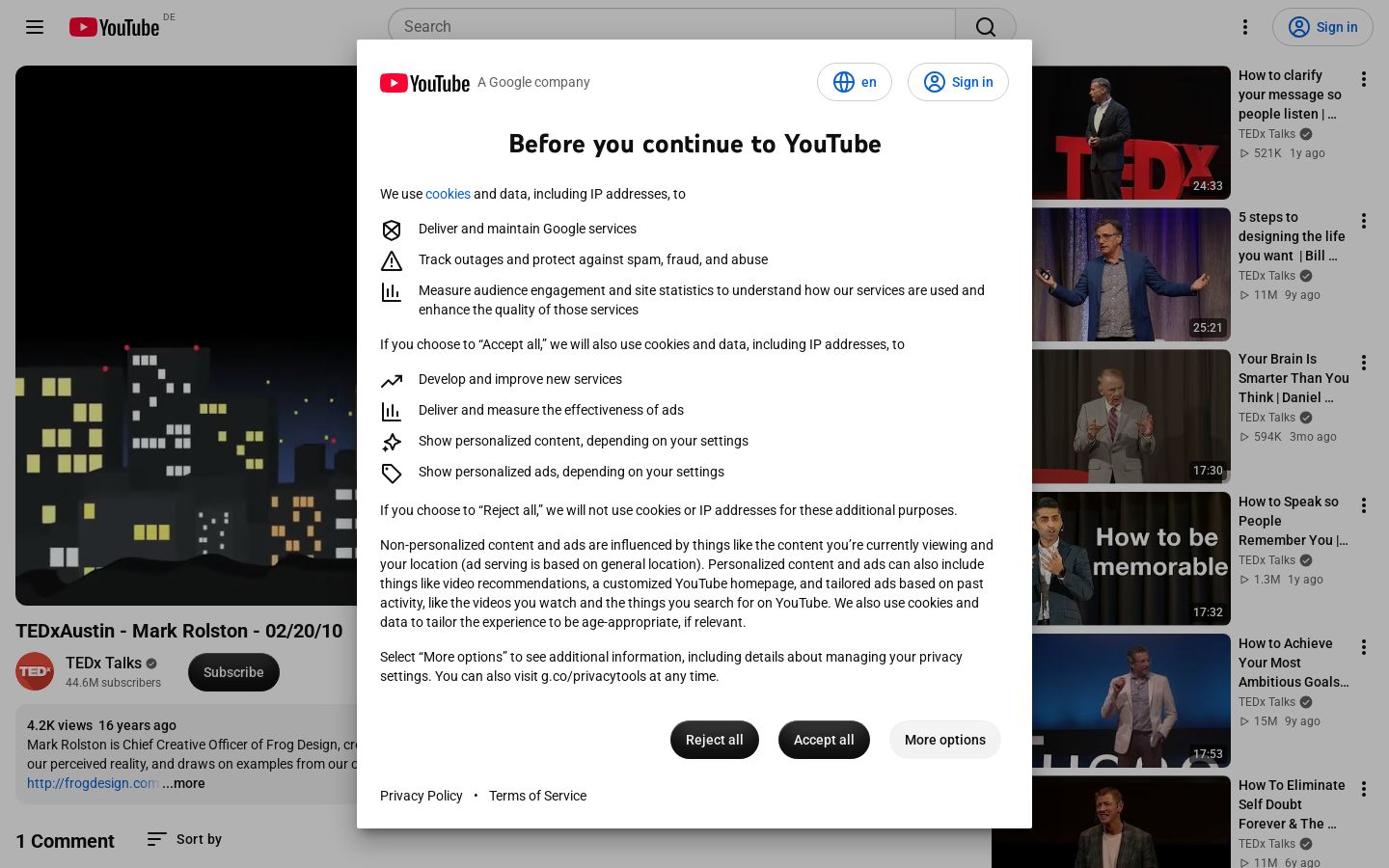Open 'Your Brain Is Smarter Than You Think' title
The width and height of the screenshot is (1389, 868).
[1294, 378]
